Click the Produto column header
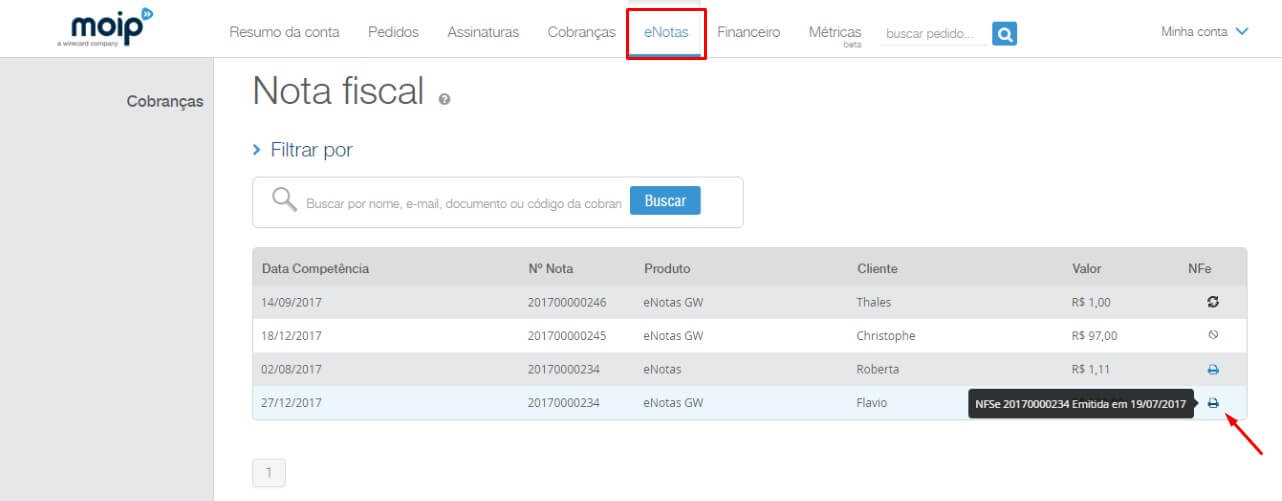Viewport: 1282px width, 501px height. click(x=667, y=269)
